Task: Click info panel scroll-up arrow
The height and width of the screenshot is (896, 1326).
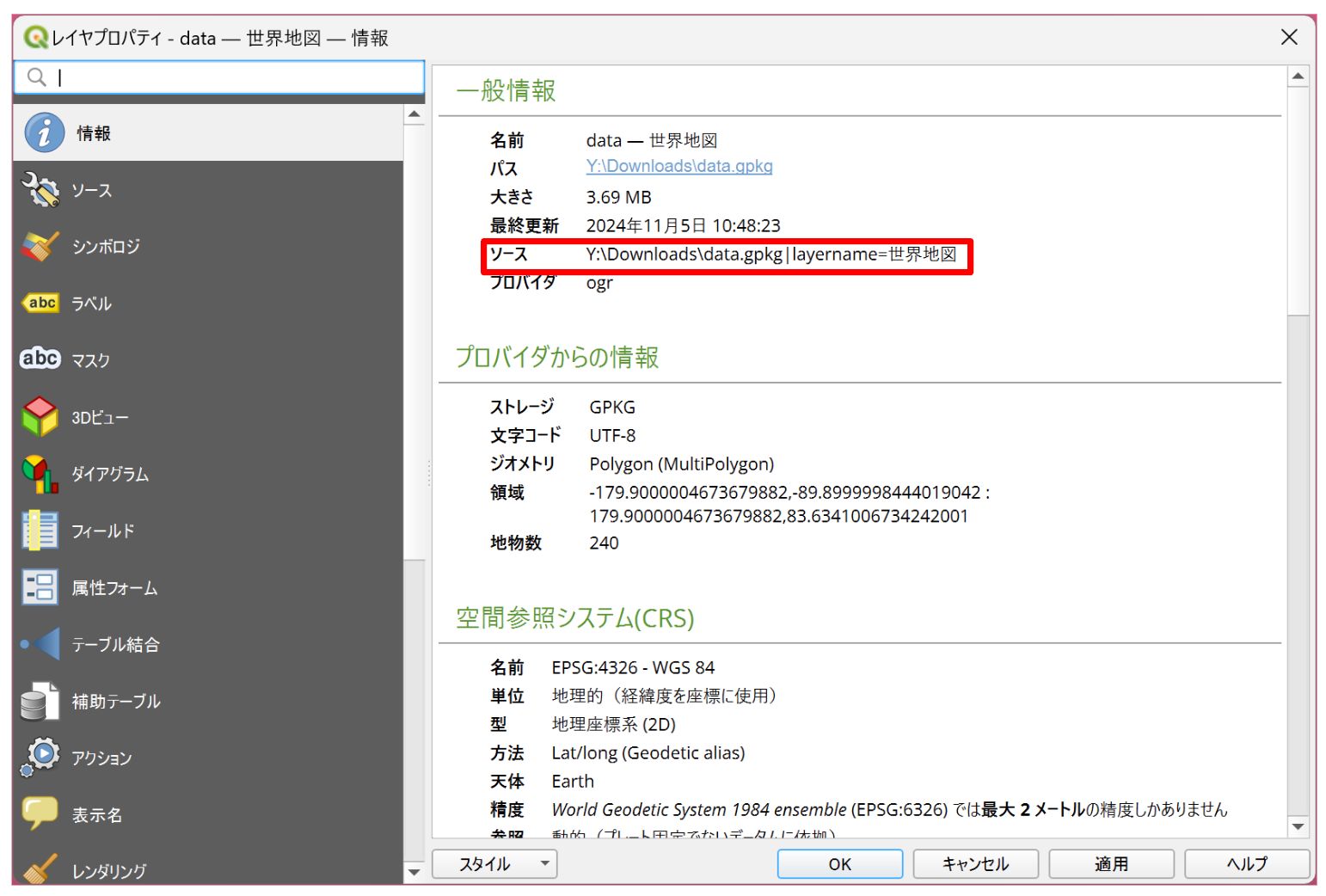Action: [1298, 77]
